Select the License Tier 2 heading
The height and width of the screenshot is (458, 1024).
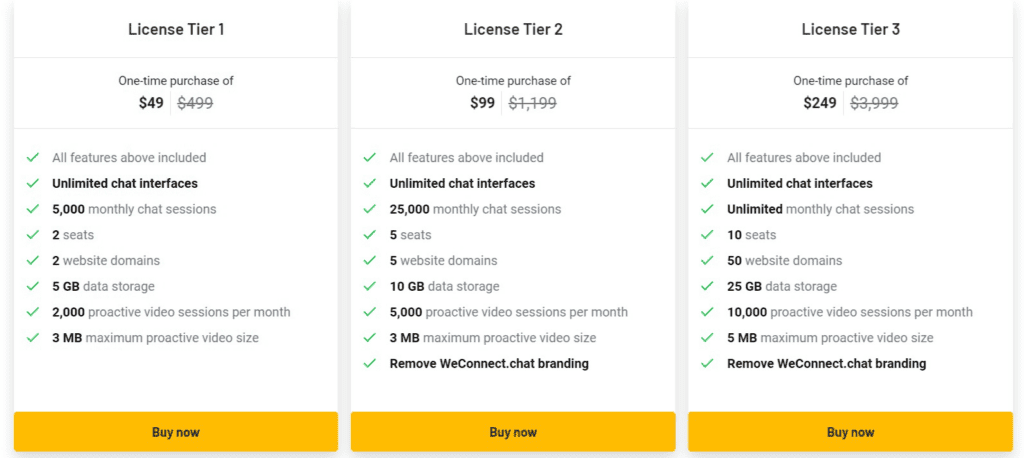pyautogui.click(x=513, y=29)
